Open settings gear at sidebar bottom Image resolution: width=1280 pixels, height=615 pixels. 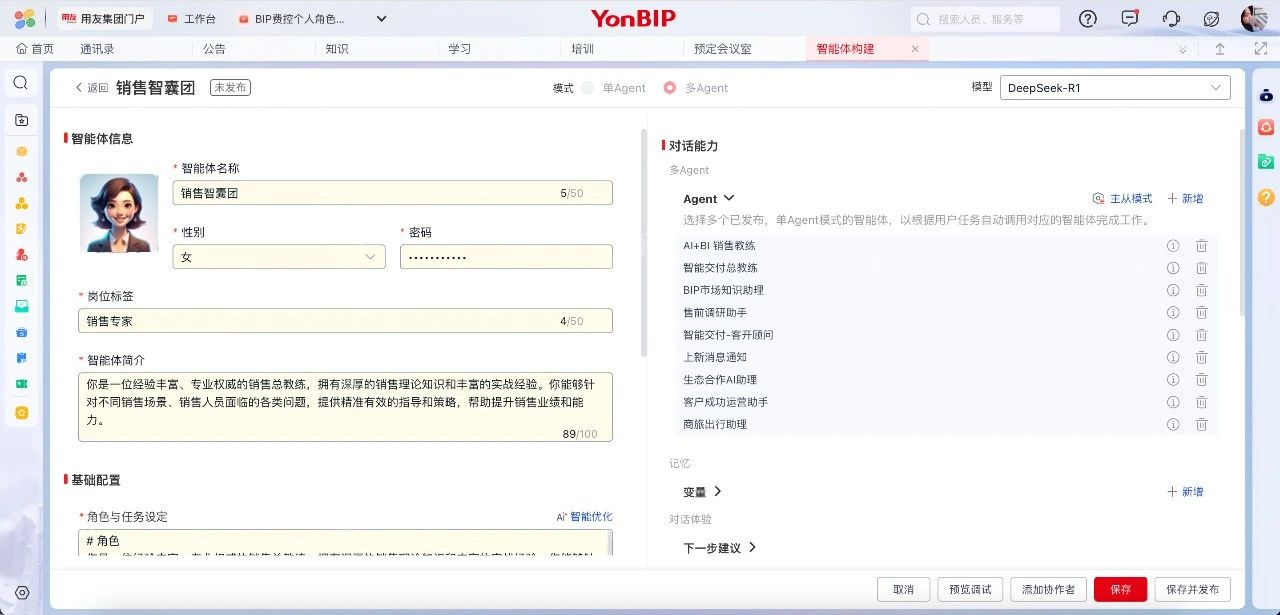(22, 593)
